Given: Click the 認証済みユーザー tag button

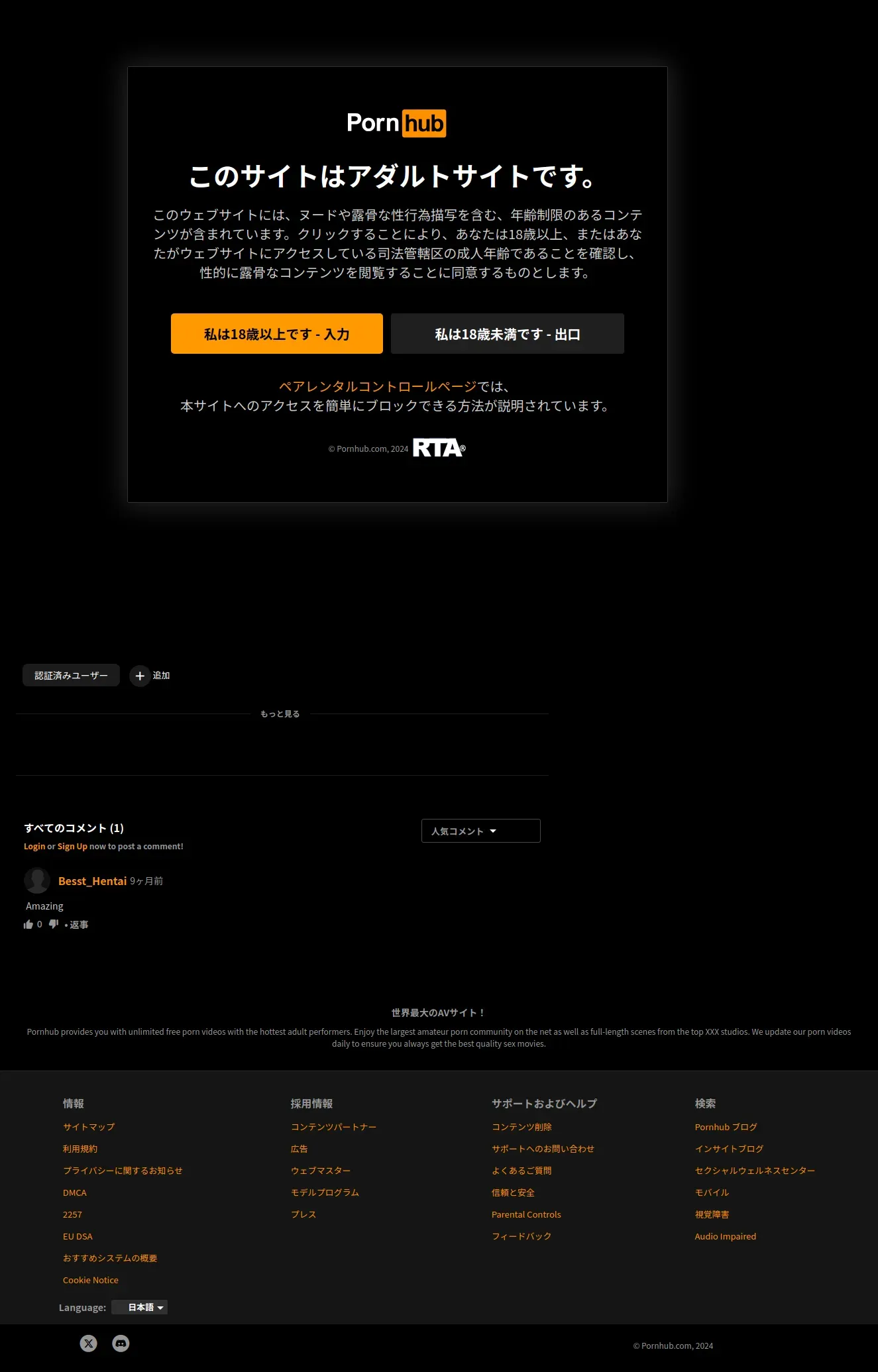Looking at the screenshot, I should click(71, 675).
